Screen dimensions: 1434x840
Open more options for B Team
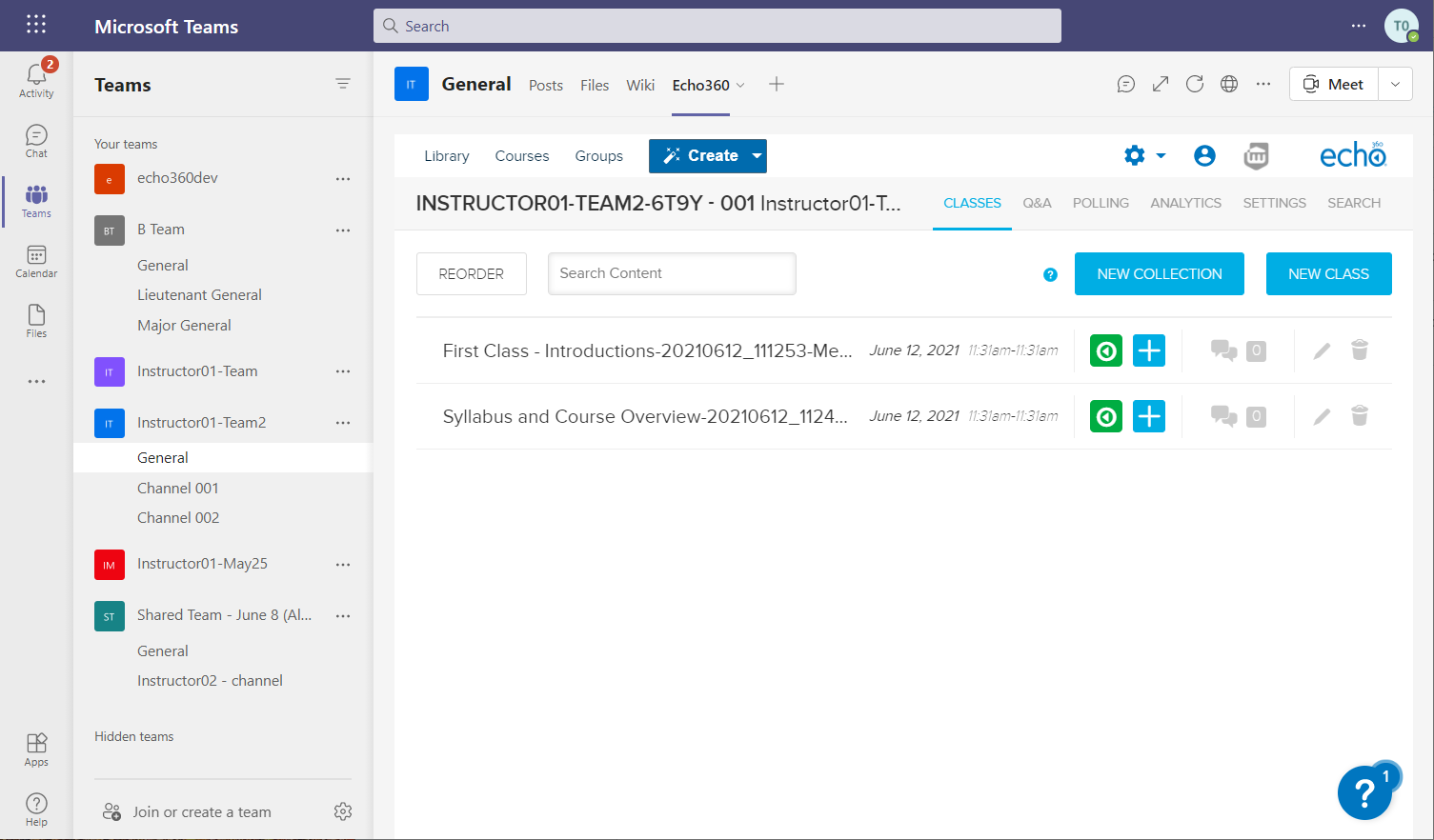tap(343, 230)
